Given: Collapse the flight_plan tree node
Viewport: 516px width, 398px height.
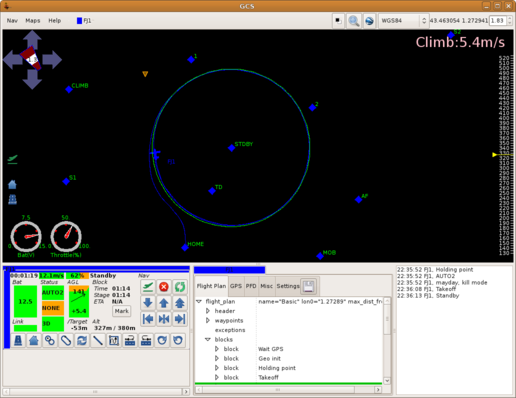Looking at the screenshot, I should 199,301.
